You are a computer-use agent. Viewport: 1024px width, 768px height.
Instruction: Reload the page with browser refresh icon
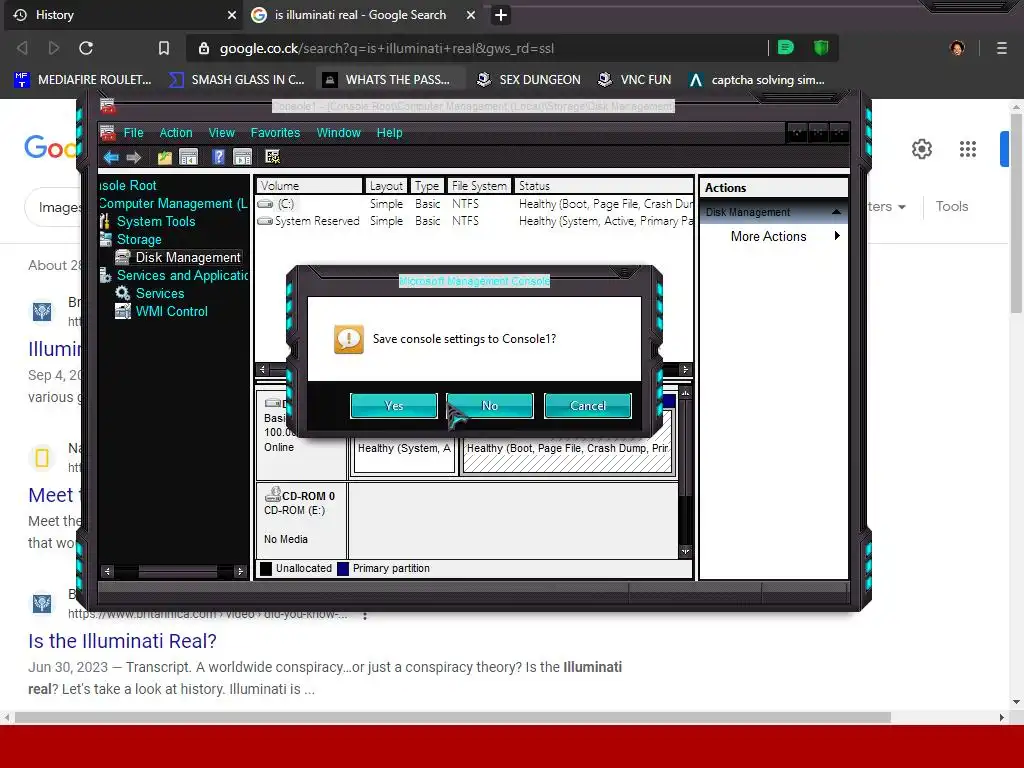click(x=86, y=48)
